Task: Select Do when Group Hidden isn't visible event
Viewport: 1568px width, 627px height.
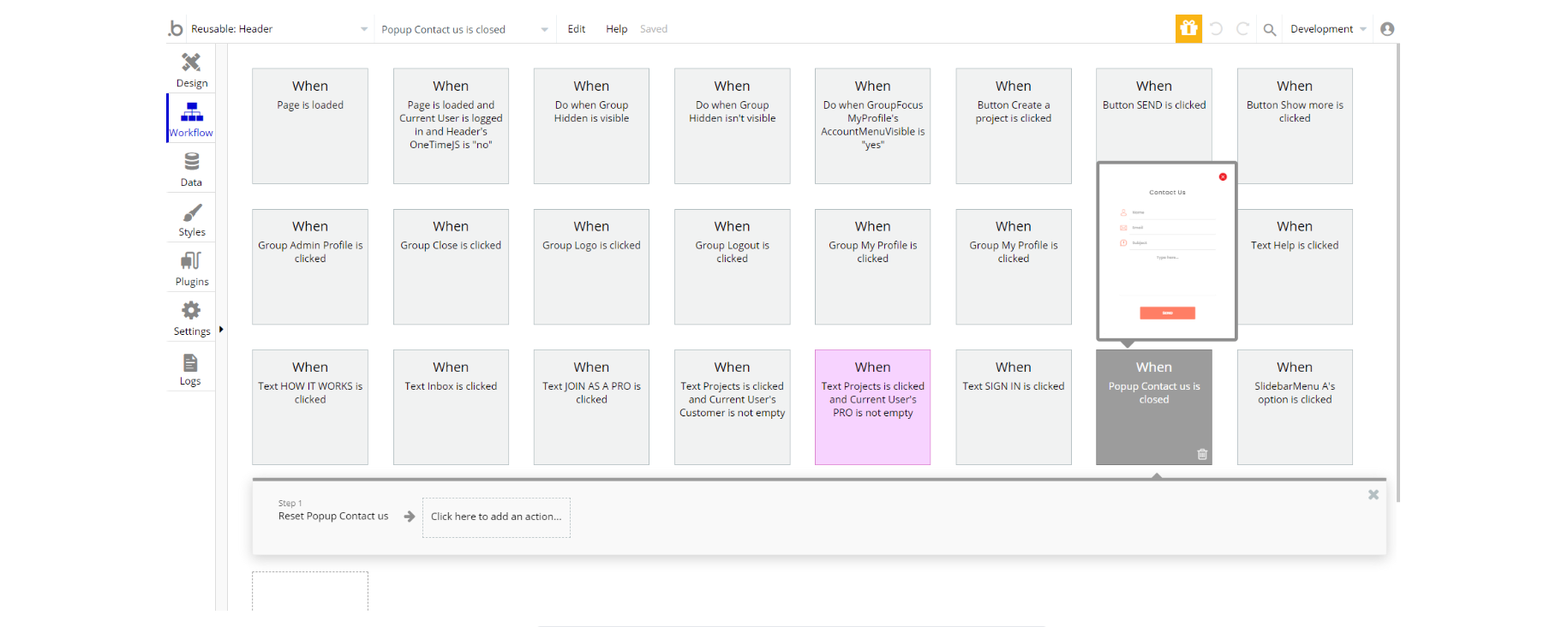Action: pos(732,126)
